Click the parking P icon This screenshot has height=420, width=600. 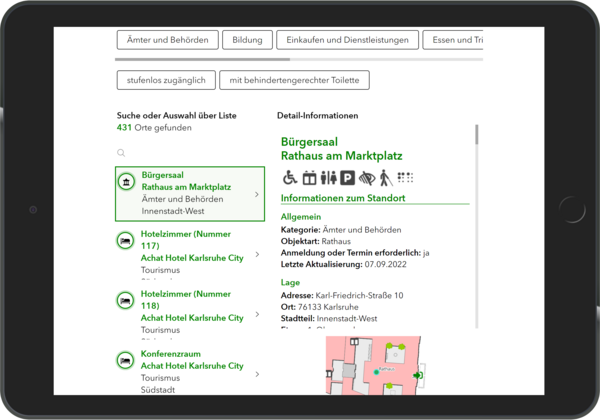pyautogui.click(x=347, y=178)
